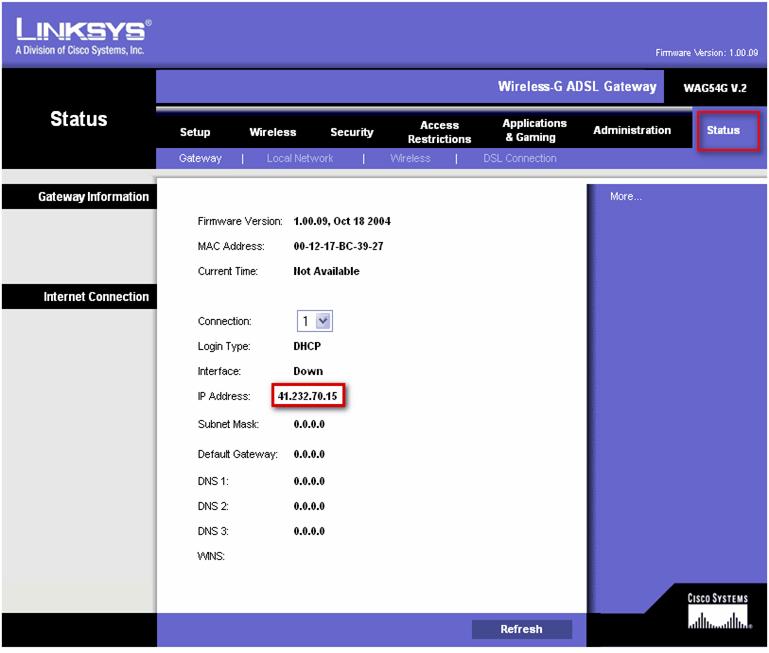This screenshot has width=769, height=653.
Task: Click the WINS label
Action: coord(211,556)
